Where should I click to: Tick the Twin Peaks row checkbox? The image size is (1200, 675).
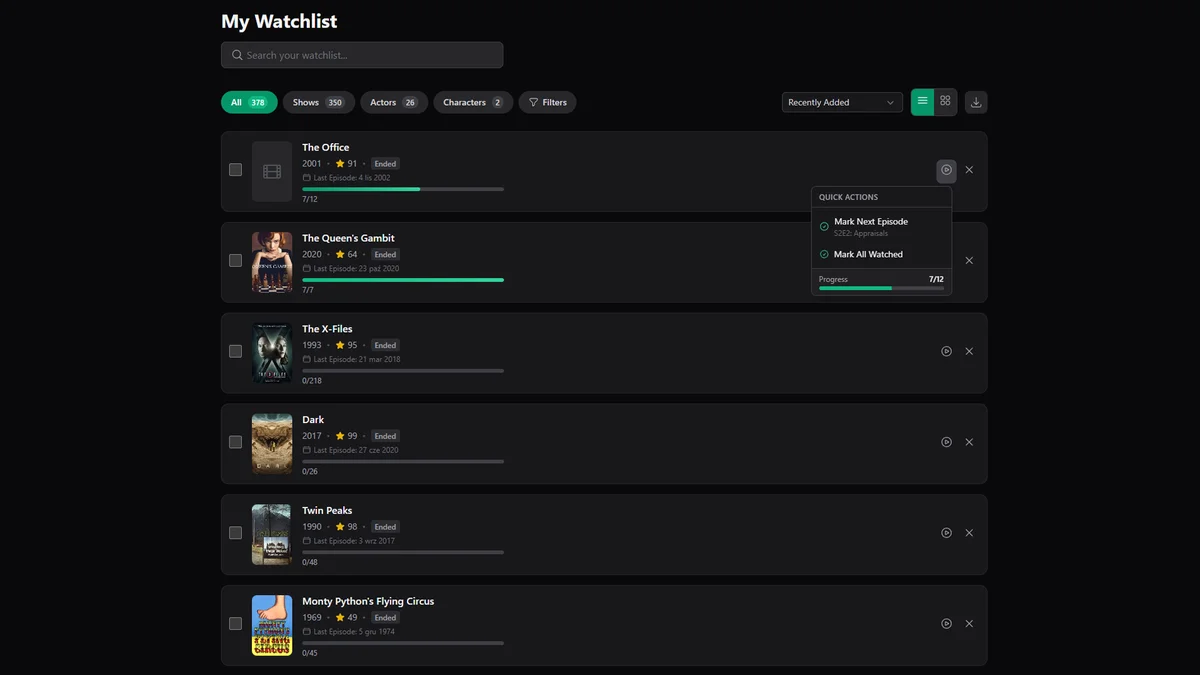[x=235, y=533]
